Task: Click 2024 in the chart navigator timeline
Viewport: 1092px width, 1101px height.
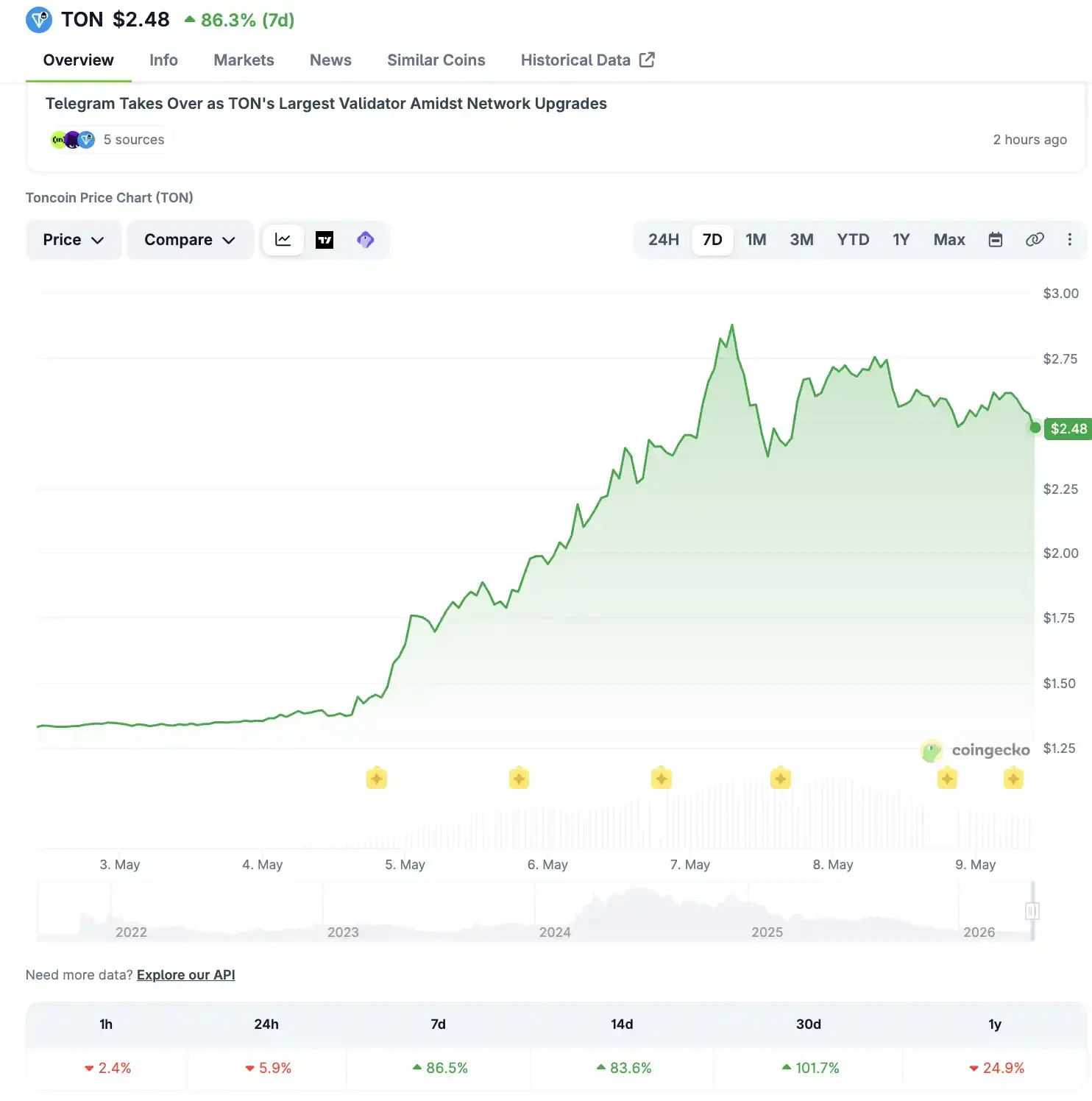Action: point(555,932)
